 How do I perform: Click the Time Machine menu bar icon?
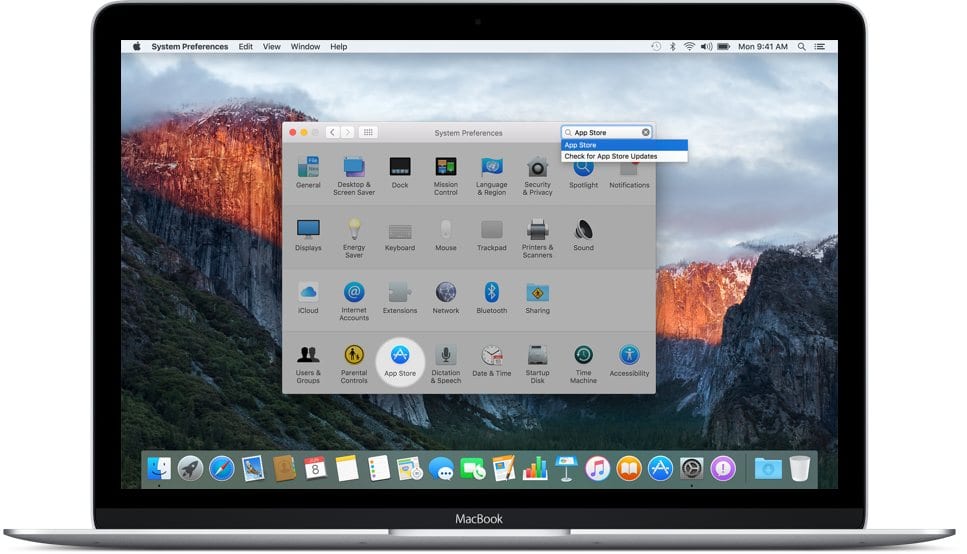pyautogui.click(x=656, y=46)
